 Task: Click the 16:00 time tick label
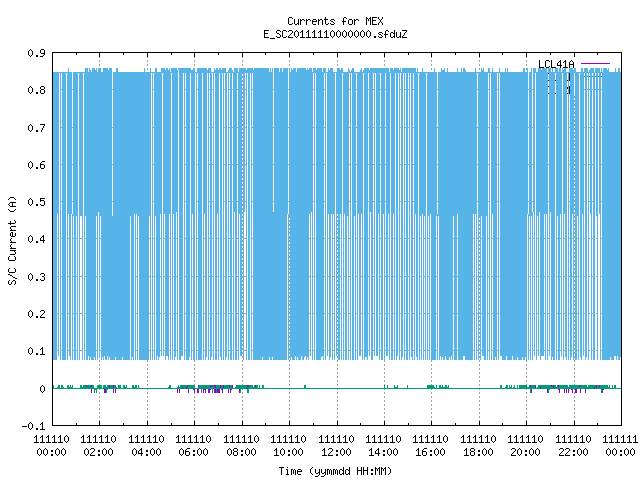click(430, 452)
